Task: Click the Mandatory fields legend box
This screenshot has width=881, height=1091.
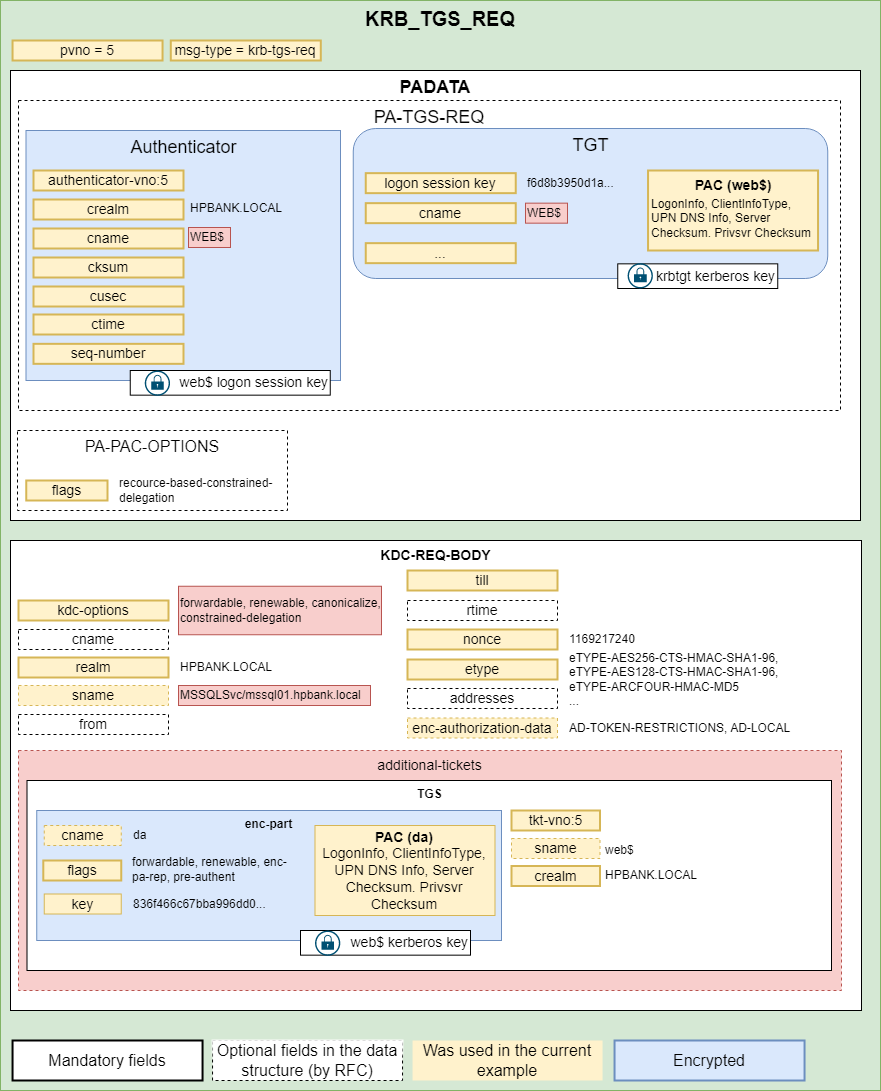Action: point(107,1060)
